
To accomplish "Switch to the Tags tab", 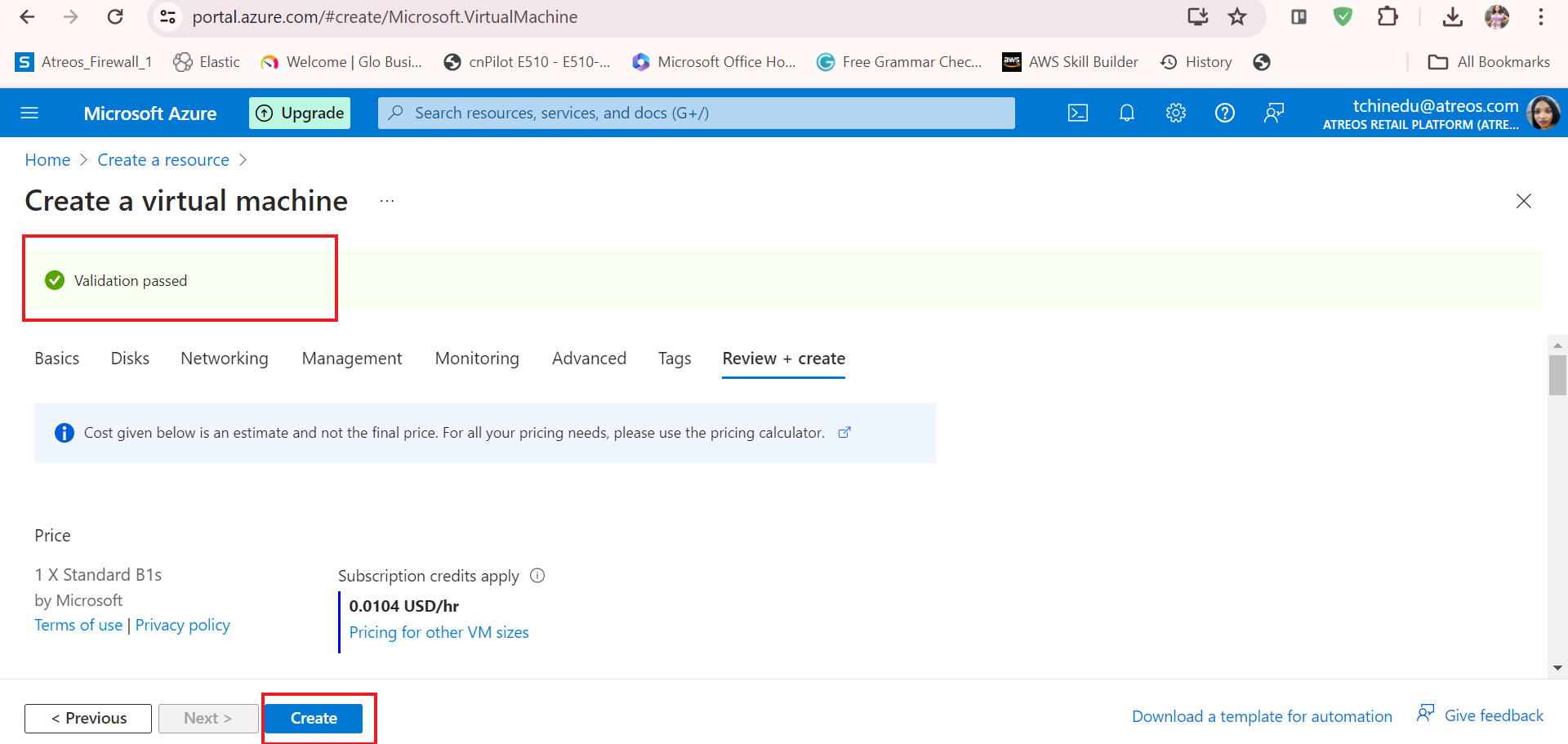I will coord(675,359).
